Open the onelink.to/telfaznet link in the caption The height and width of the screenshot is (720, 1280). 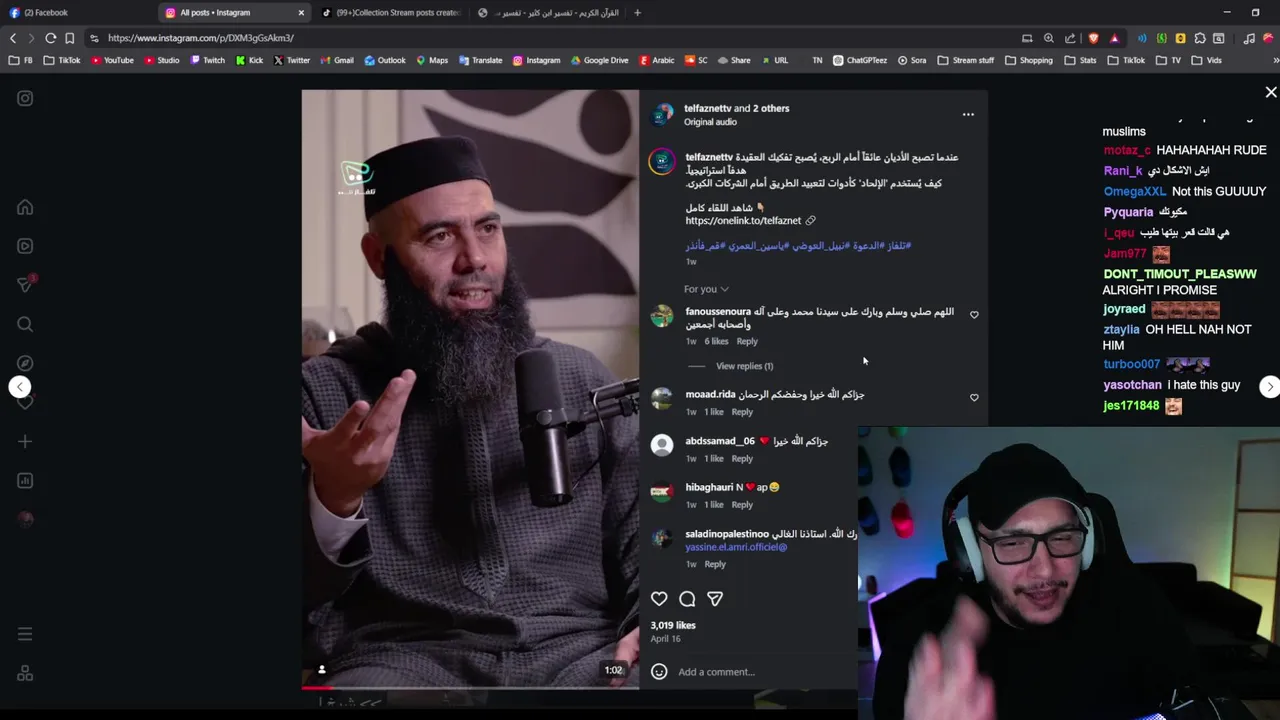[x=743, y=221]
